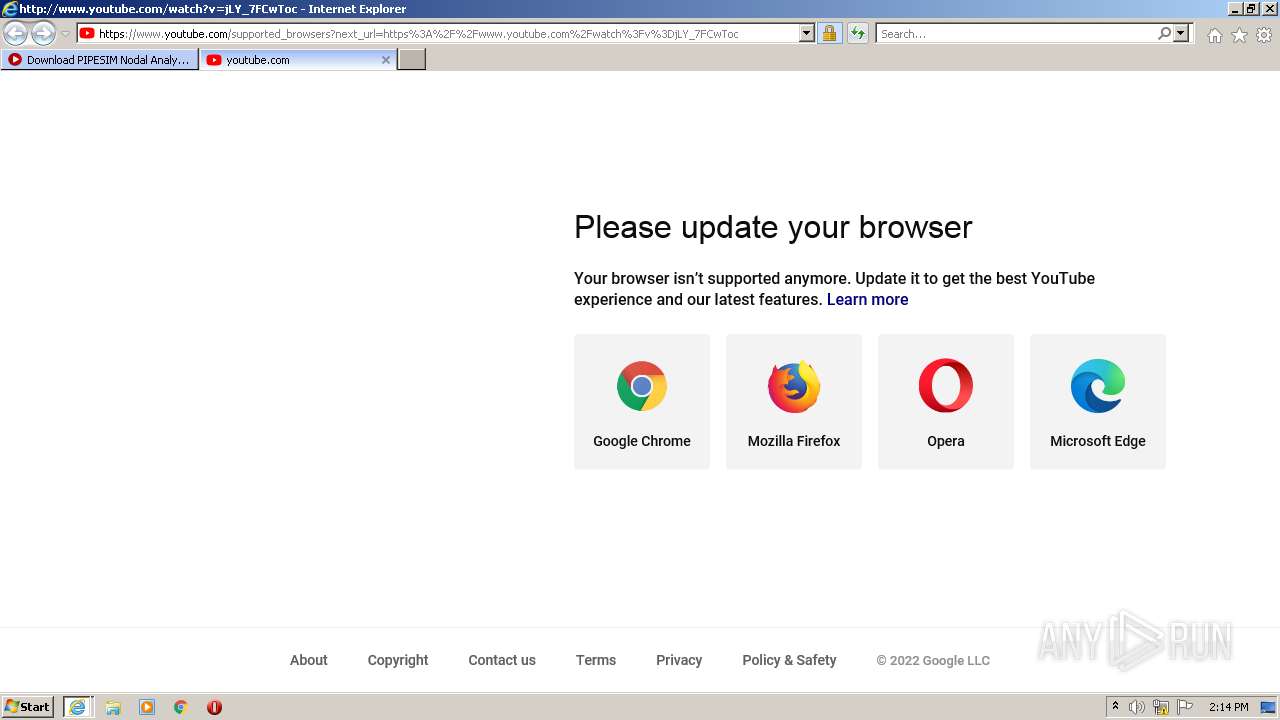Switch to Download PIPESIM Nodal Analysis tab
1280x720 pixels.
pos(99,60)
